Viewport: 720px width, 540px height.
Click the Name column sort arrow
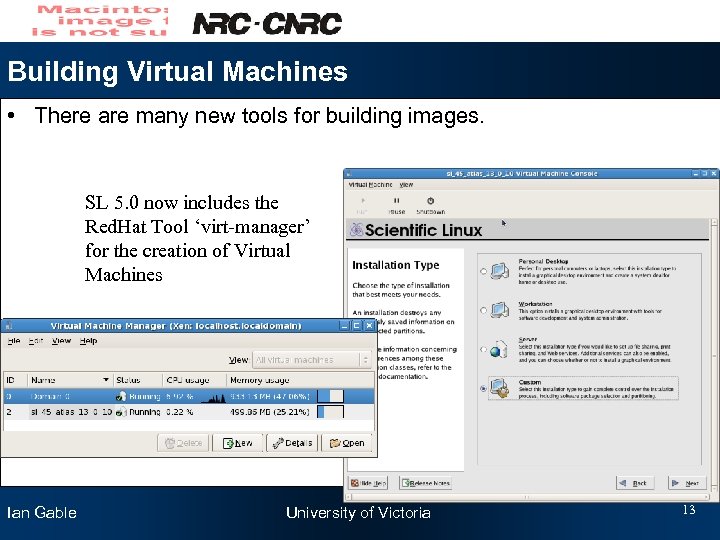pyautogui.click(x=106, y=380)
